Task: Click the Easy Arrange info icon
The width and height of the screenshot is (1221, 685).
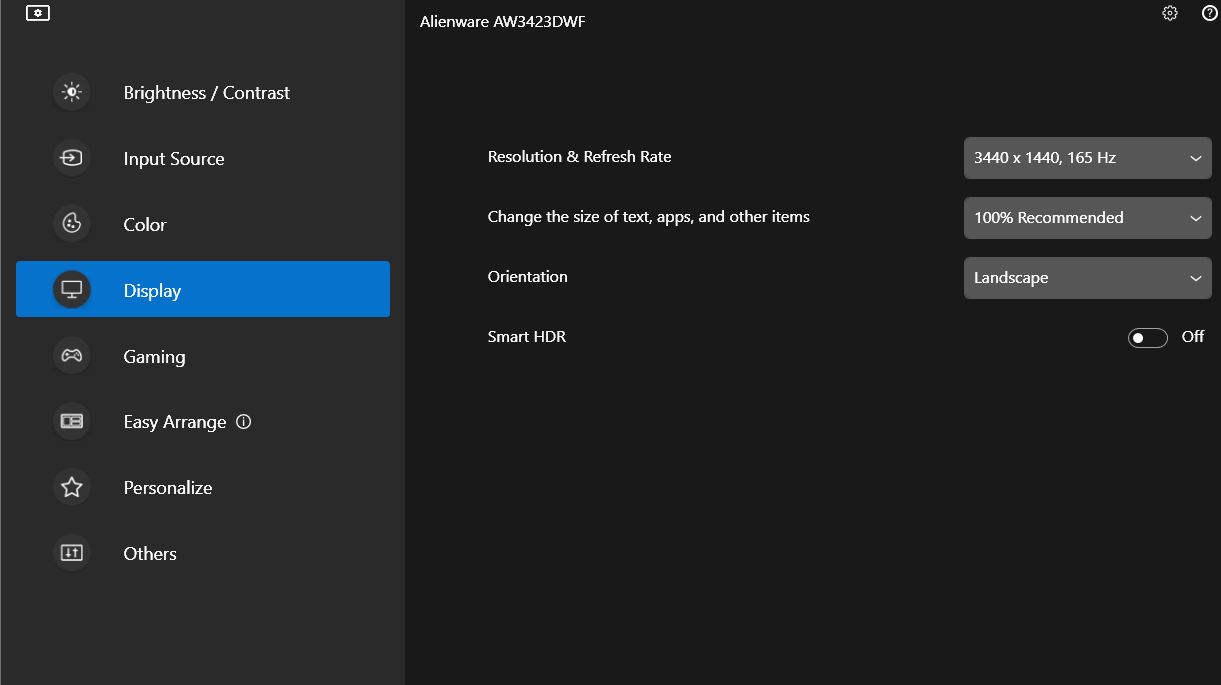Action: pyautogui.click(x=243, y=422)
